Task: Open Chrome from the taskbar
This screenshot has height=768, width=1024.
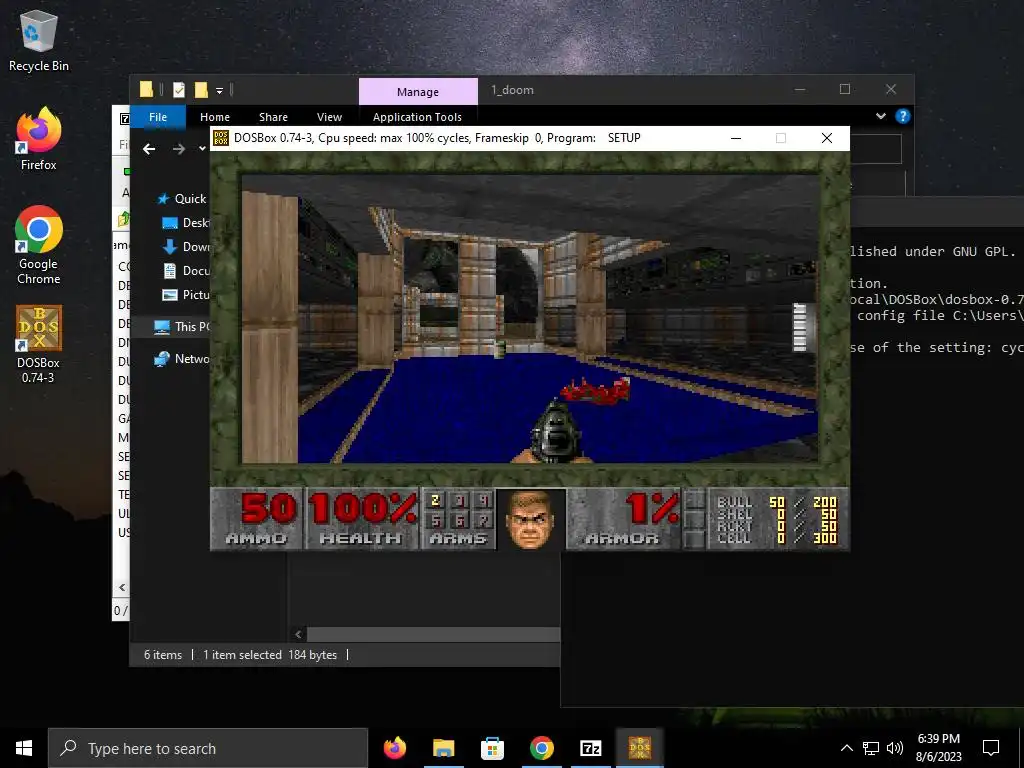Action: (x=541, y=748)
